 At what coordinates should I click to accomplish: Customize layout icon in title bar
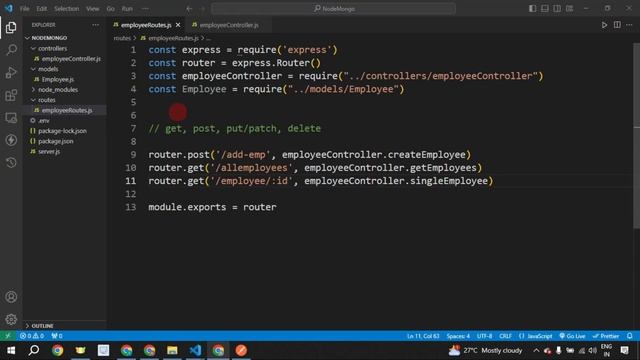tap(569, 9)
